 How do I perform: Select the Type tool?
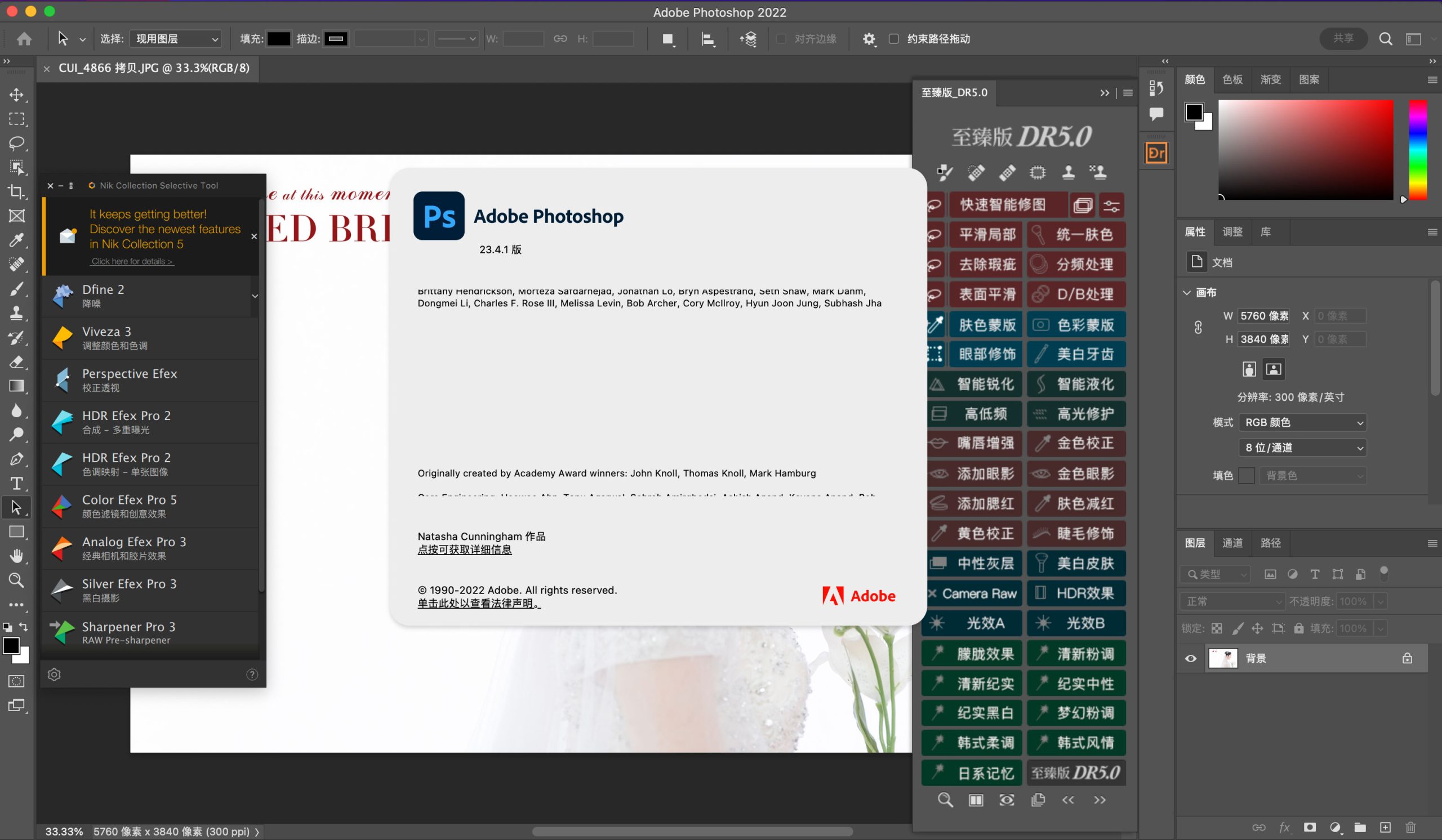16,483
